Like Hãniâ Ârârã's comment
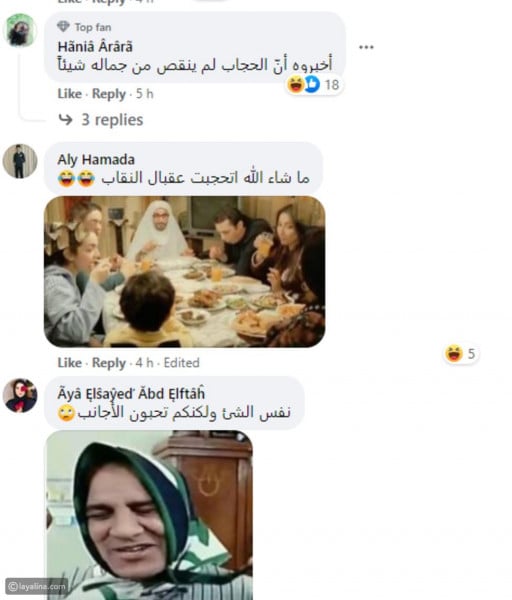The width and height of the screenshot is (512, 600). point(70,94)
